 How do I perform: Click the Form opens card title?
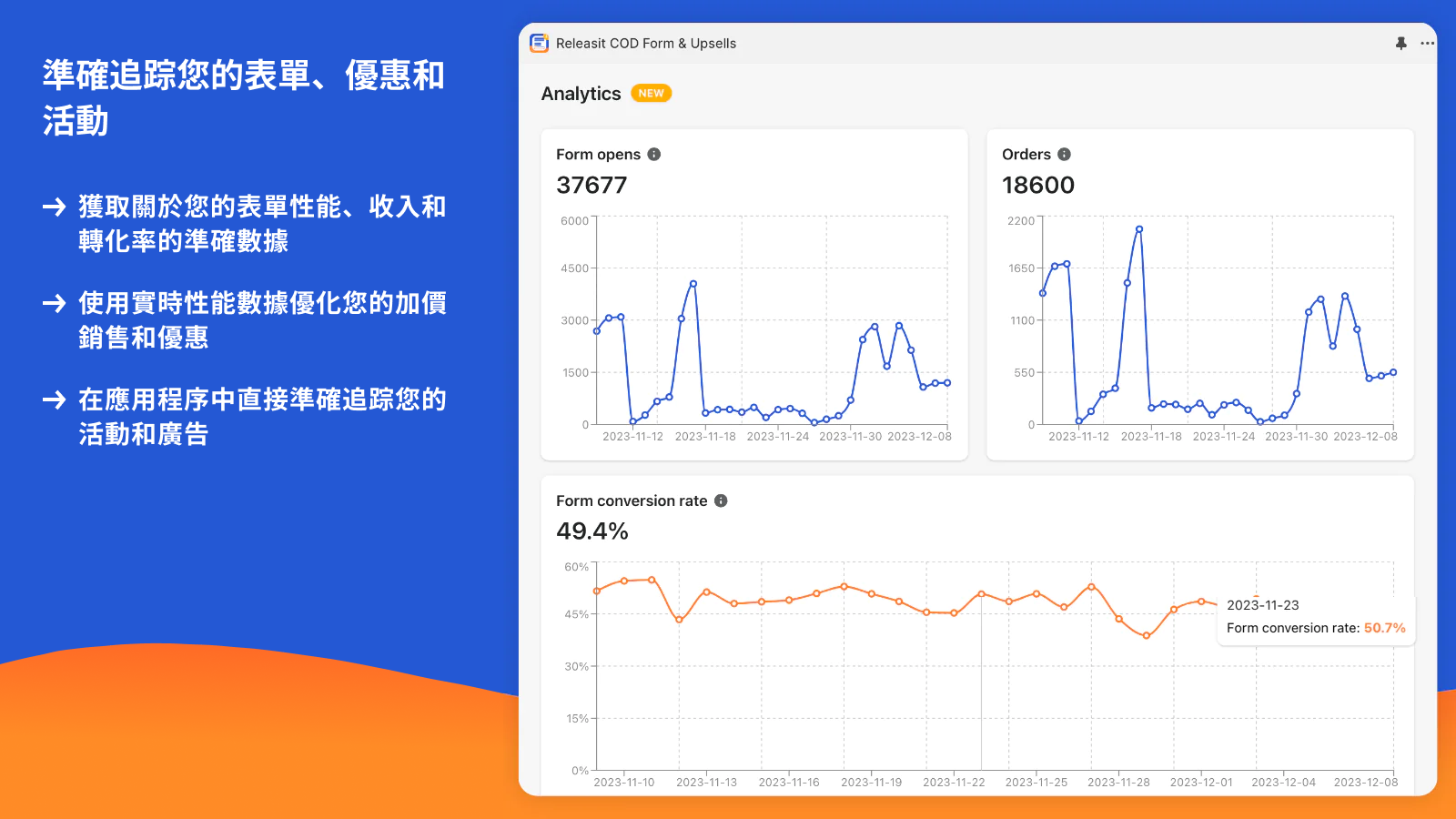click(x=598, y=155)
